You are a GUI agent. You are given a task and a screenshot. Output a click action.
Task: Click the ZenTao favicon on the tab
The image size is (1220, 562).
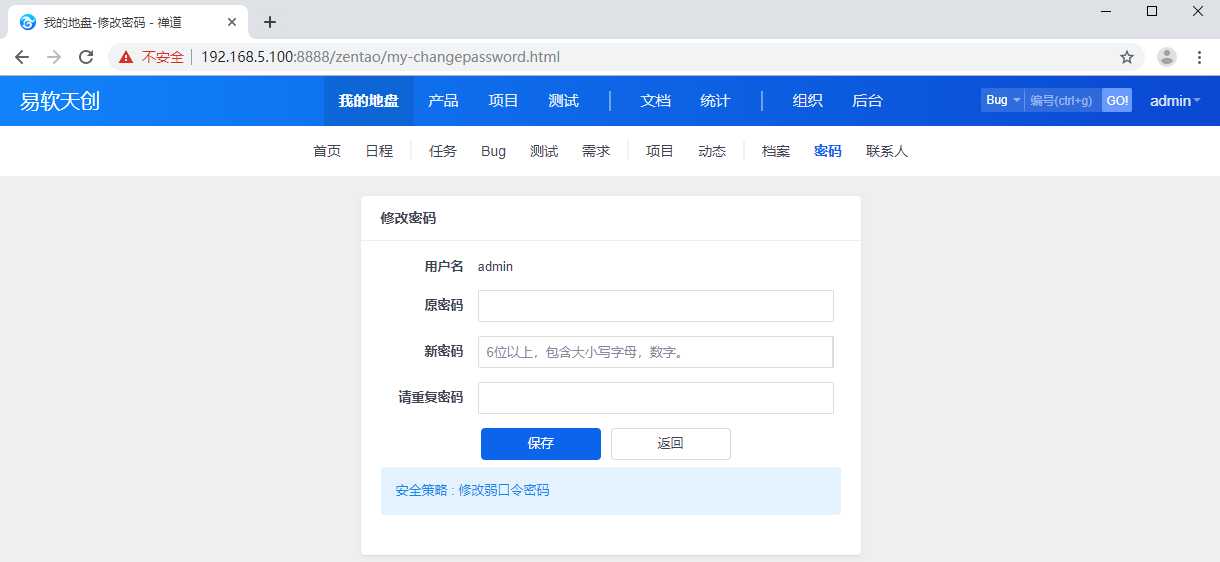point(28,22)
